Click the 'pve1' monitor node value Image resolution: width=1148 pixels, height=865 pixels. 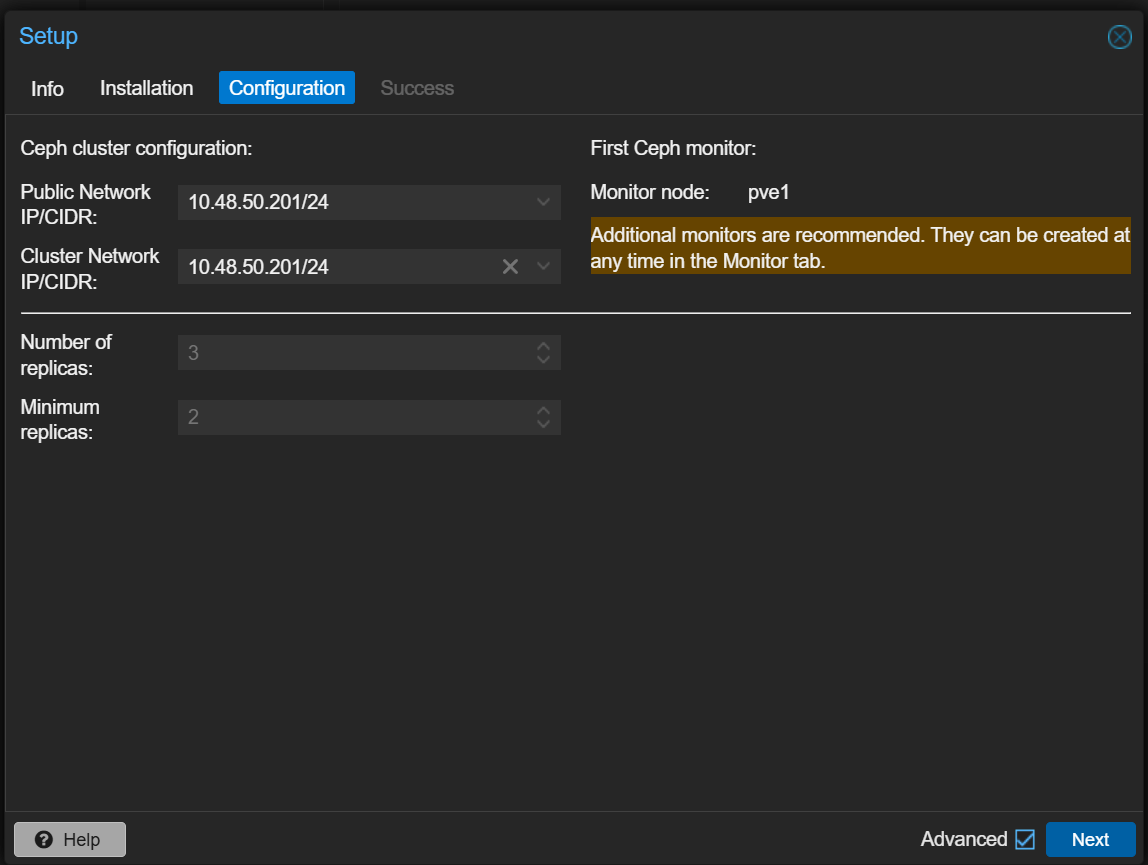click(x=768, y=193)
